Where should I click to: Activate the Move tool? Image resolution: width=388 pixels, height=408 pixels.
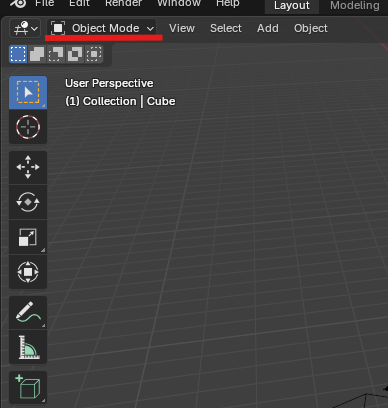point(28,167)
